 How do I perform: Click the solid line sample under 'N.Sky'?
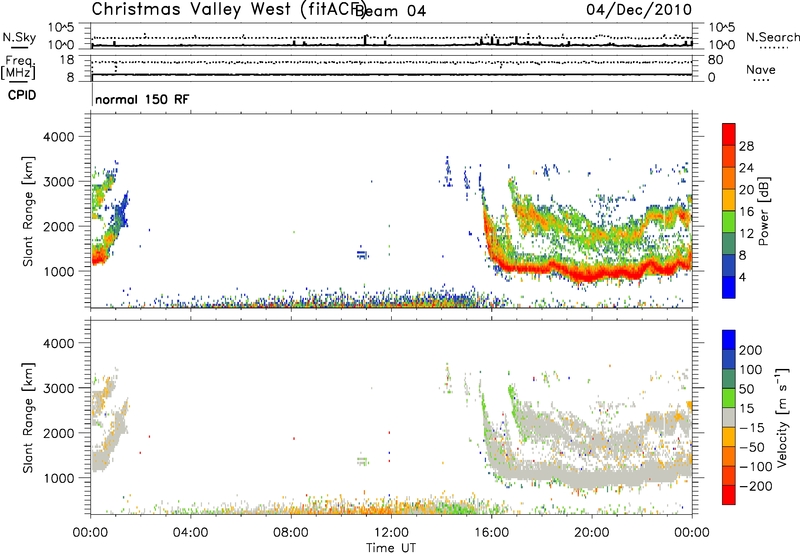pos(19,47)
